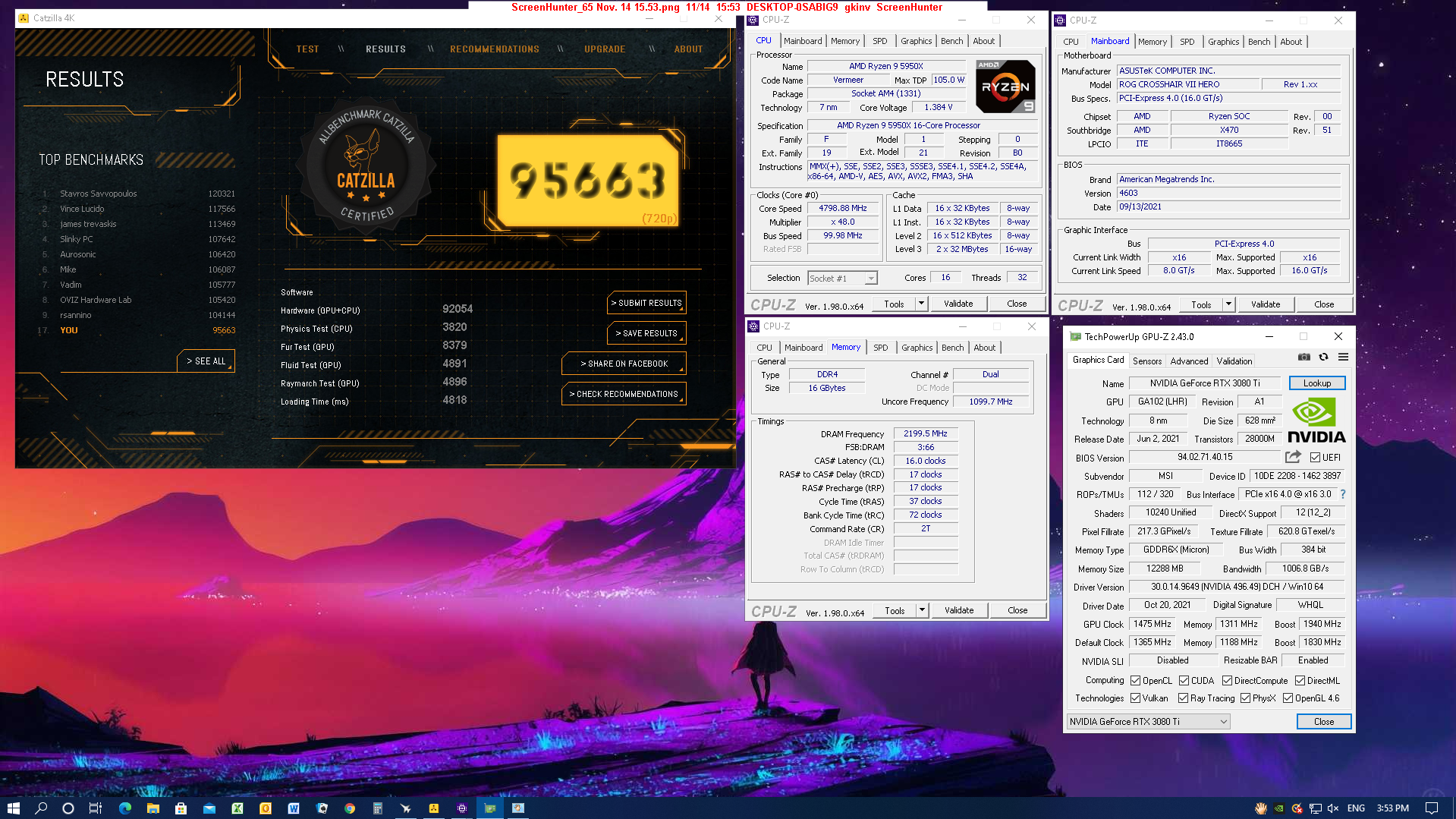Image resolution: width=1456 pixels, height=819 pixels.
Task: Toggle the UEFI checkbox in GPU-Z
Action: [1315, 458]
